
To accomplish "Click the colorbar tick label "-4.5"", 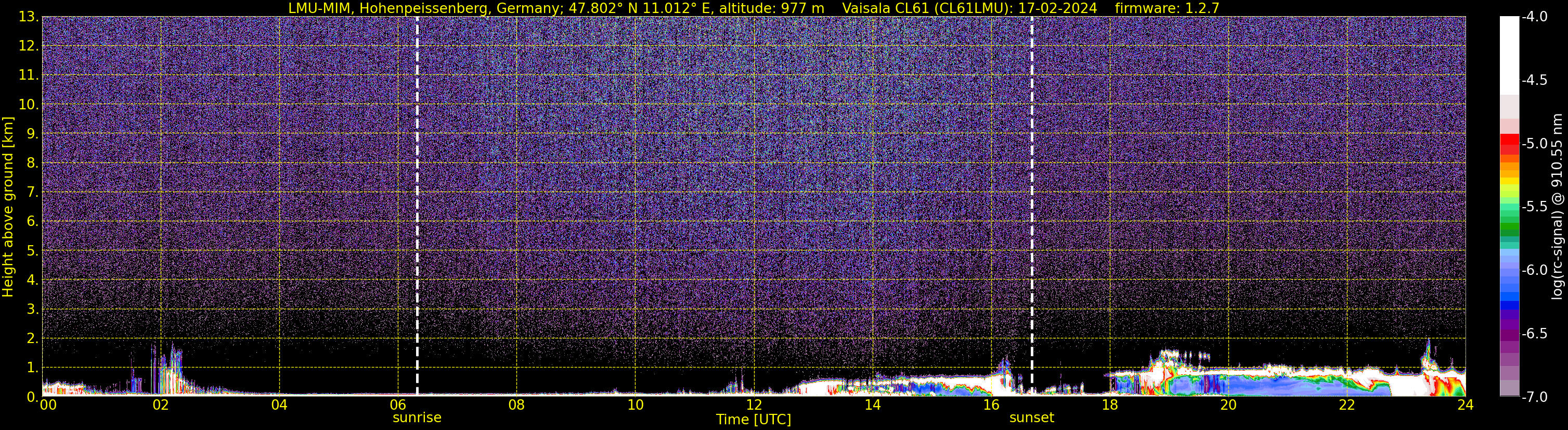I will coord(1534,80).
